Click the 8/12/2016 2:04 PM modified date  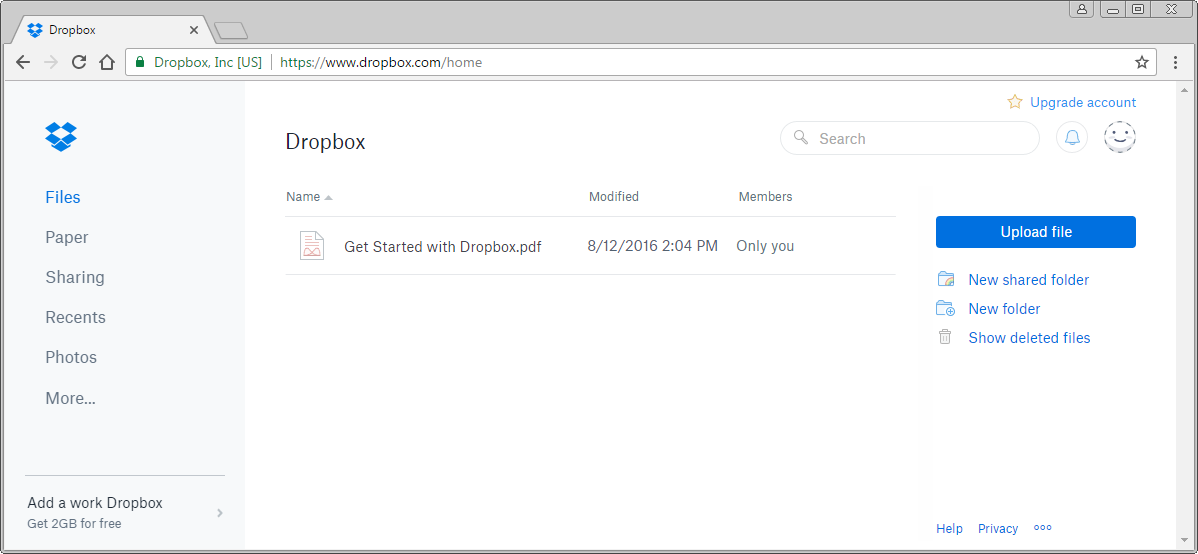(652, 246)
